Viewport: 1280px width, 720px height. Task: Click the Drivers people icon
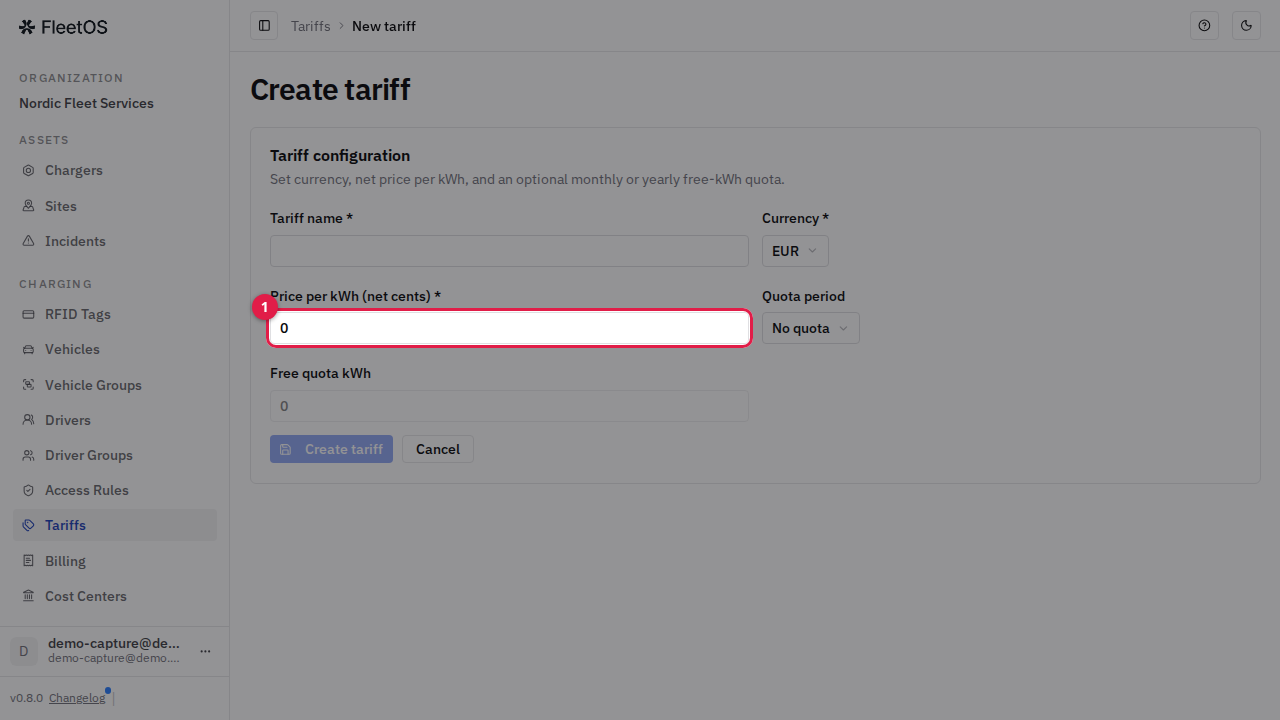tap(28, 420)
